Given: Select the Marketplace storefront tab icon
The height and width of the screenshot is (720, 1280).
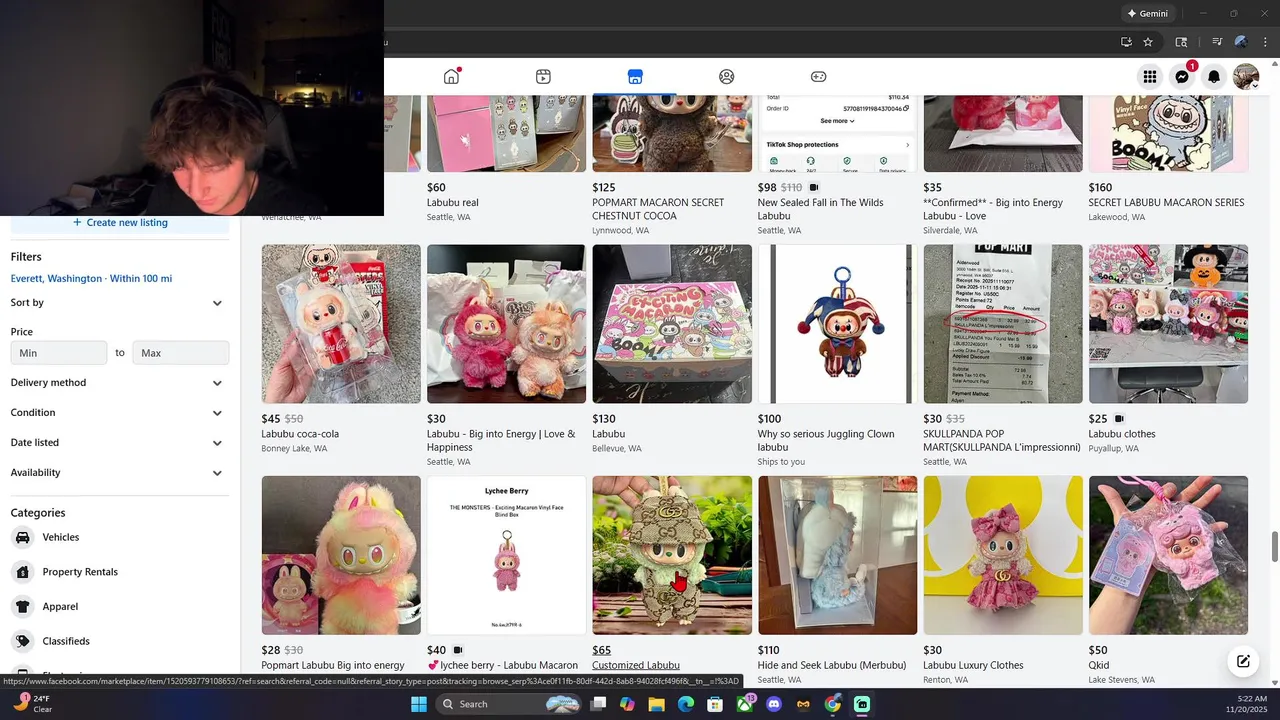Looking at the screenshot, I should point(634,76).
